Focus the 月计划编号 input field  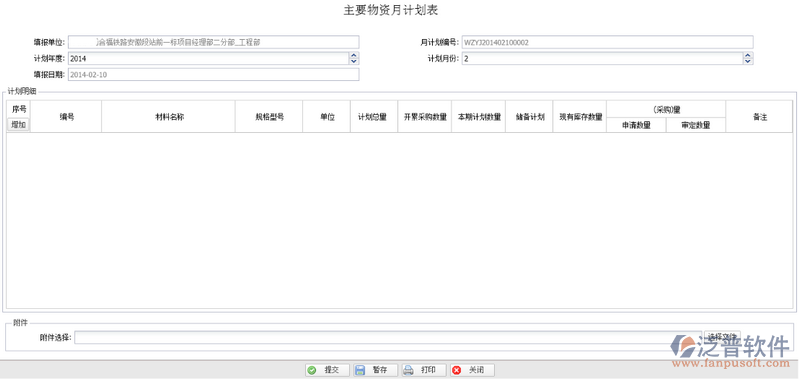click(x=607, y=42)
